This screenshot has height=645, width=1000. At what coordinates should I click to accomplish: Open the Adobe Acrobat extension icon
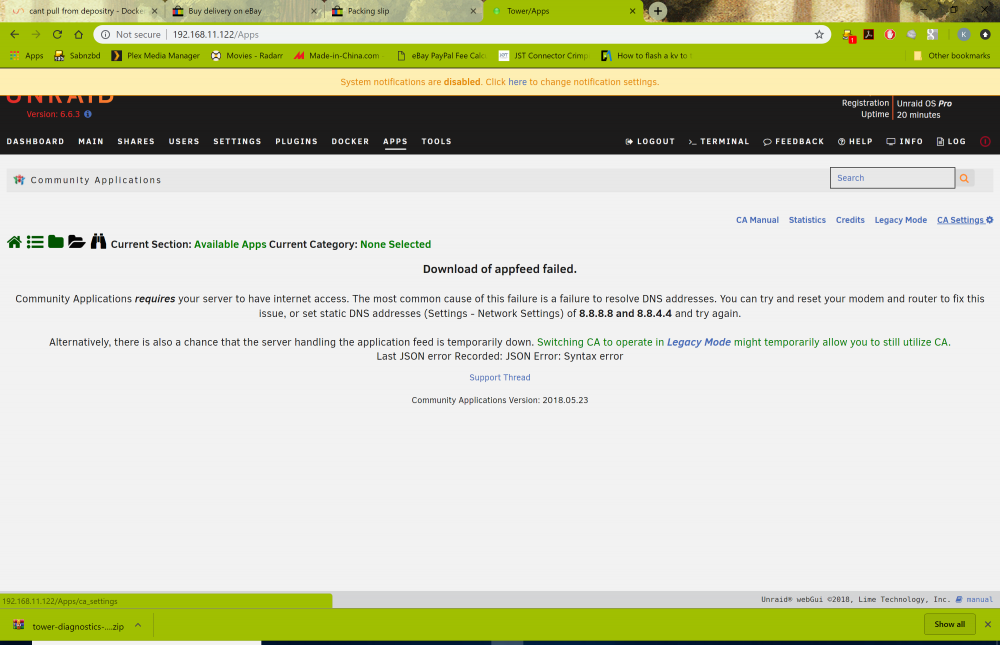click(x=869, y=34)
